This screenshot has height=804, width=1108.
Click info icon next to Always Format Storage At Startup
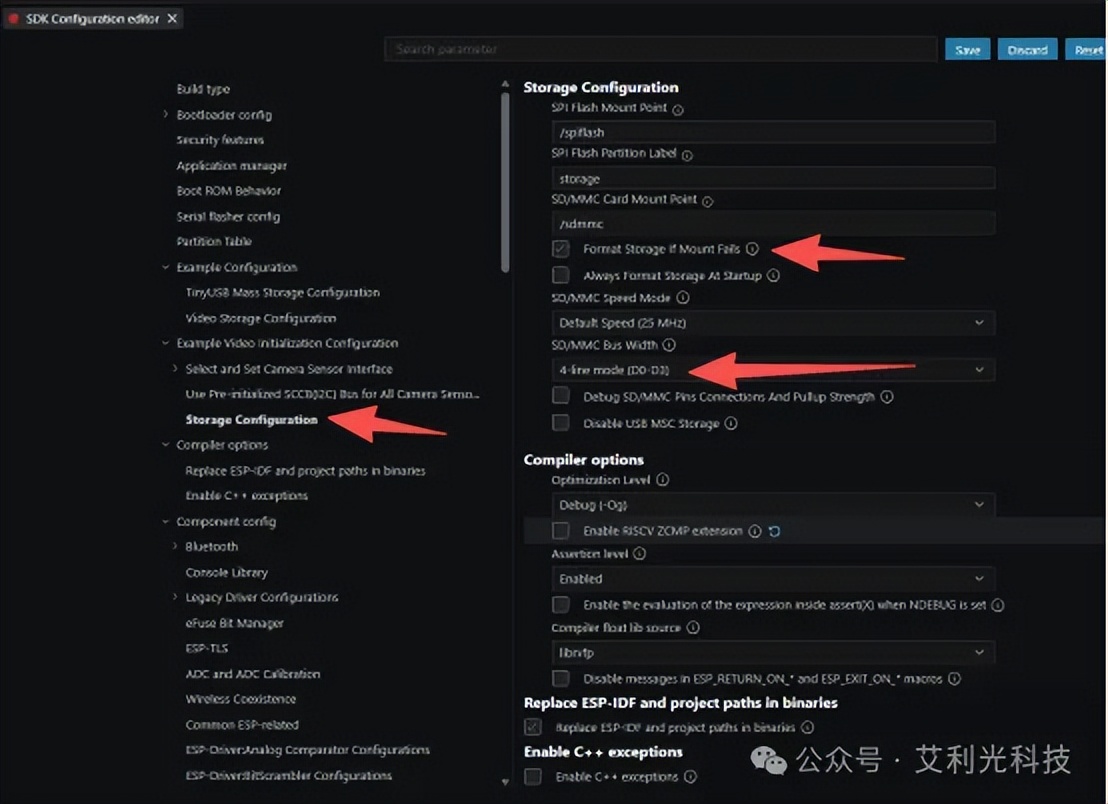(x=773, y=276)
